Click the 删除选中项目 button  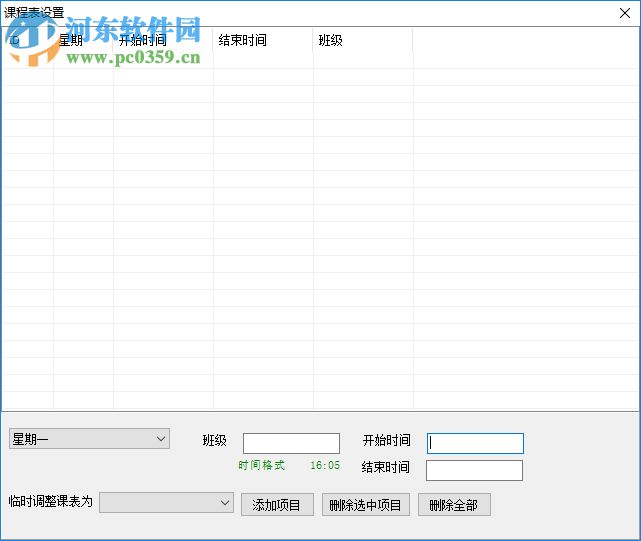(x=365, y=505)
